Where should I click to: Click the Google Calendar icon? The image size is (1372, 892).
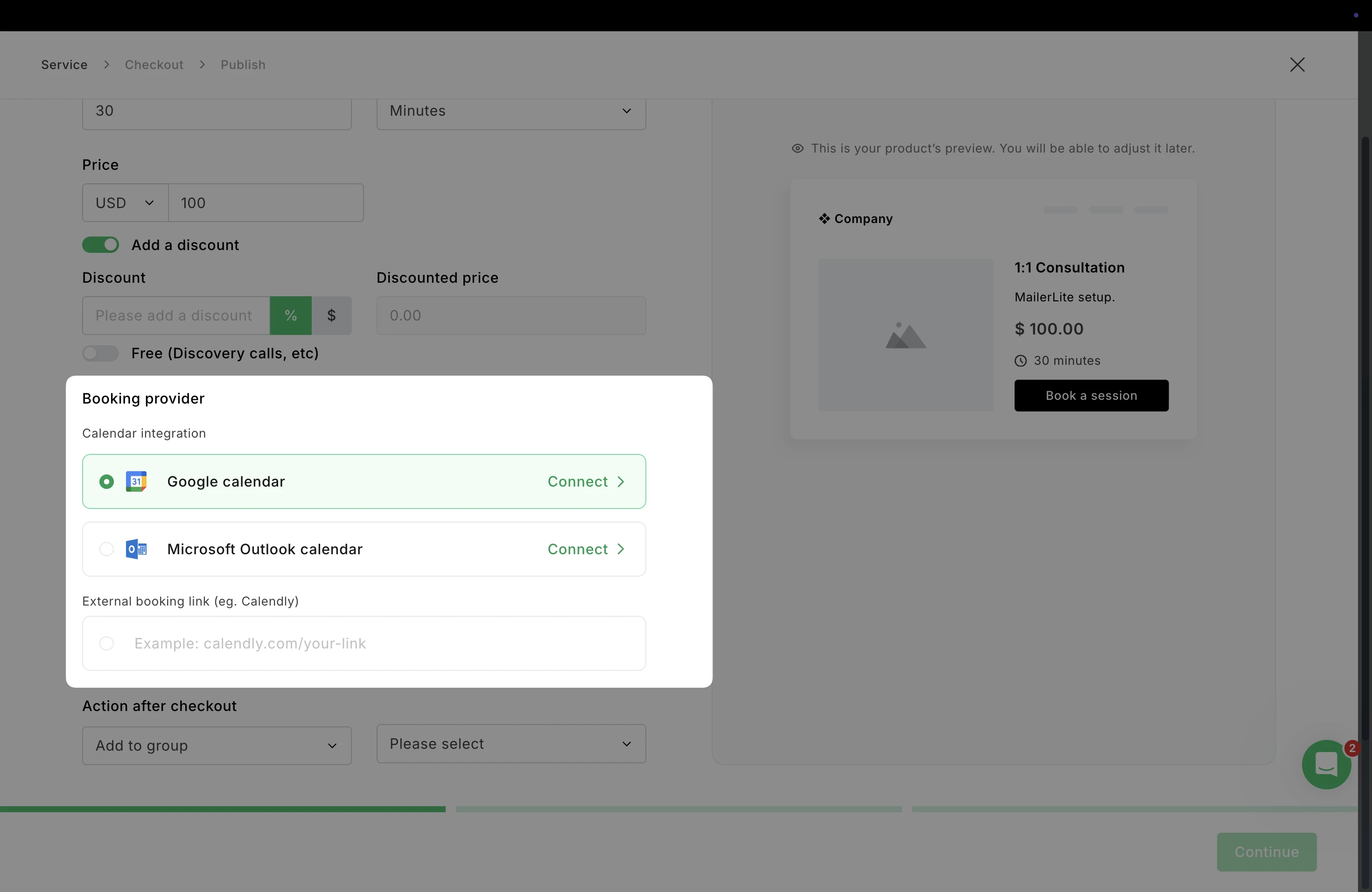click(x=136, y=482)
